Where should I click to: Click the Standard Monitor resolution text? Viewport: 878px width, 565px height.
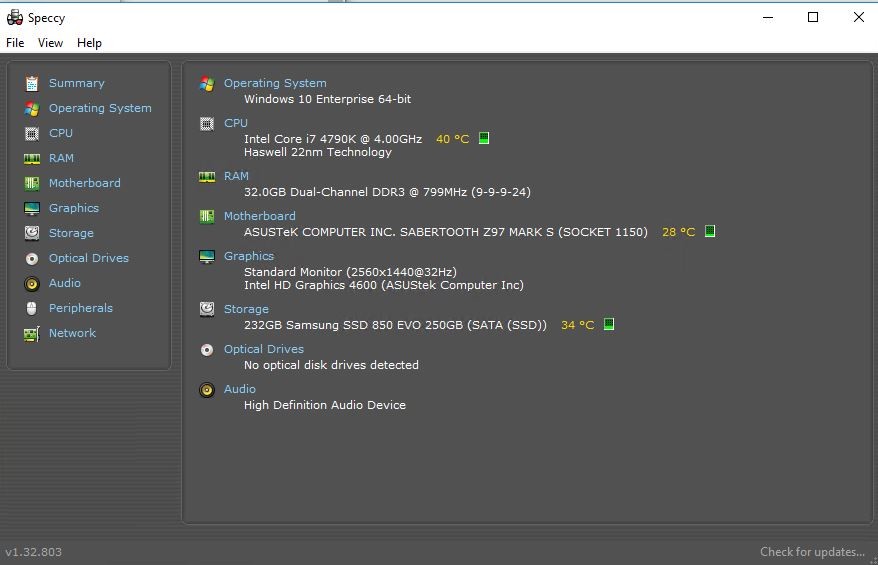pyautogui.click(x=350, y=272)
